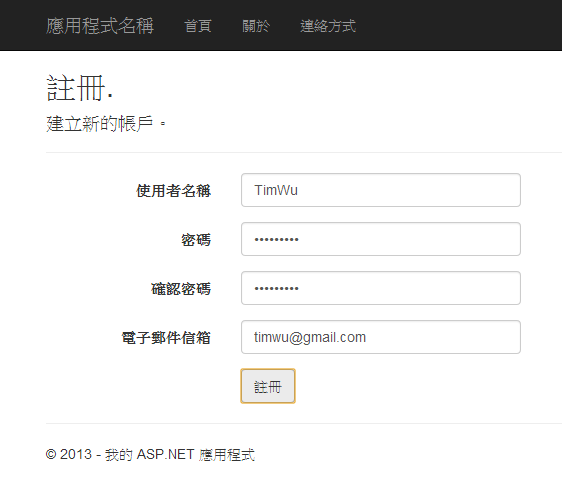Click the 電子郵件信箱 label
Viewport: 562px width, 499px height.
click(166, 338)
